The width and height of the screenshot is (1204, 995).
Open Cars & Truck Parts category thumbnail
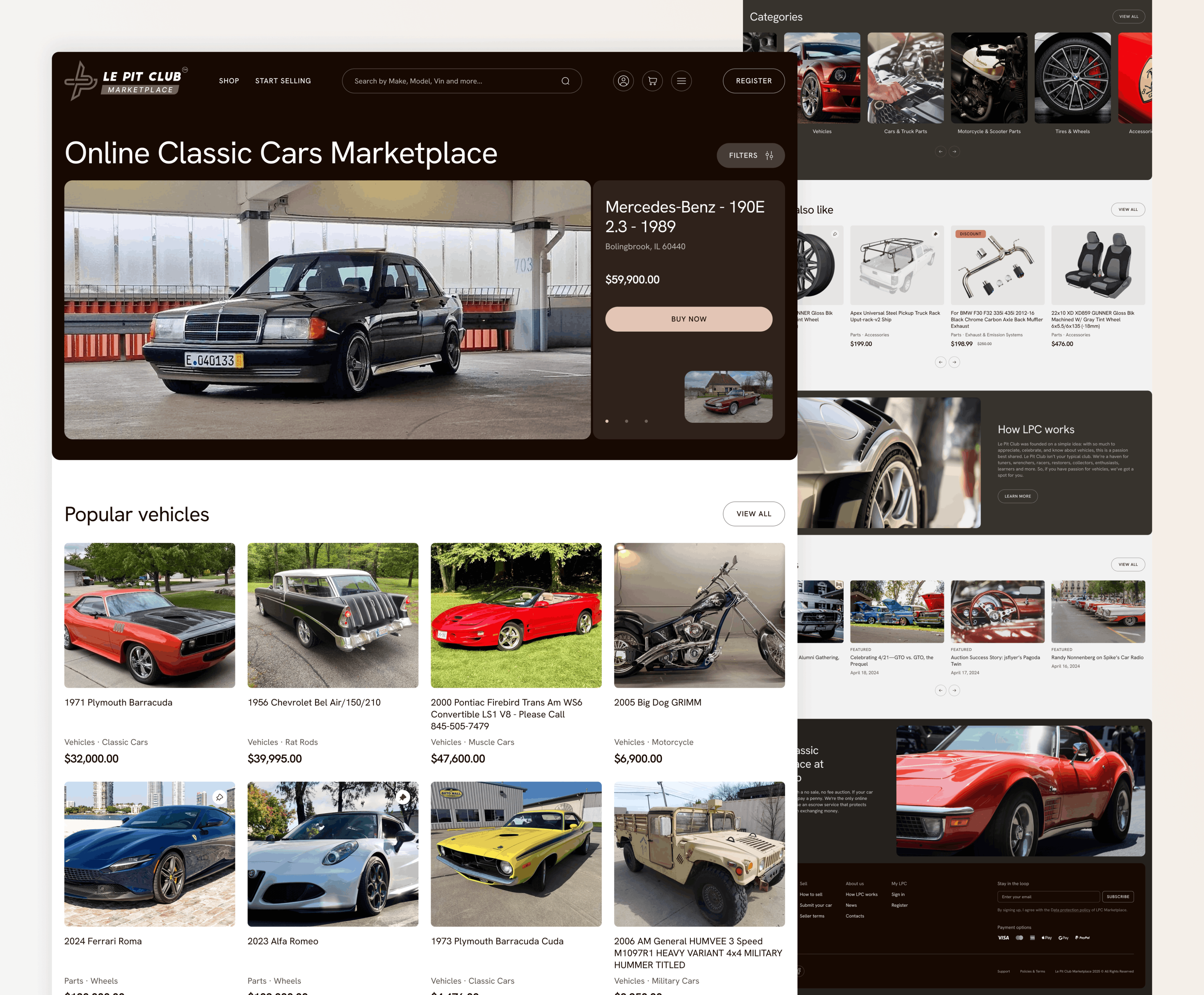pyautogui.click(x=905, y=78)
